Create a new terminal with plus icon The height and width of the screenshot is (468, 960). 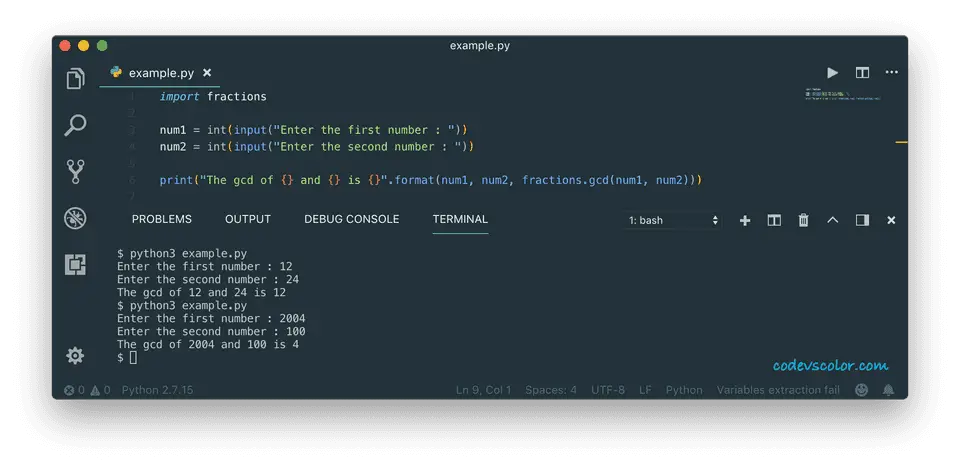pyautogui.click(x=745, y=221)
